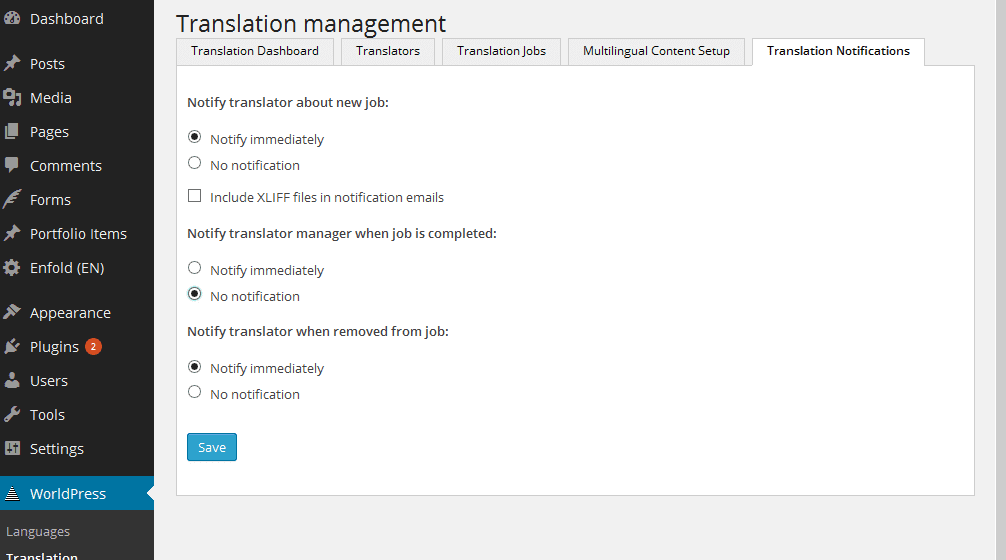1006x560 pixels.
Task: Enable Include XLIFF files in notification emails
Action: coord(194,196)
